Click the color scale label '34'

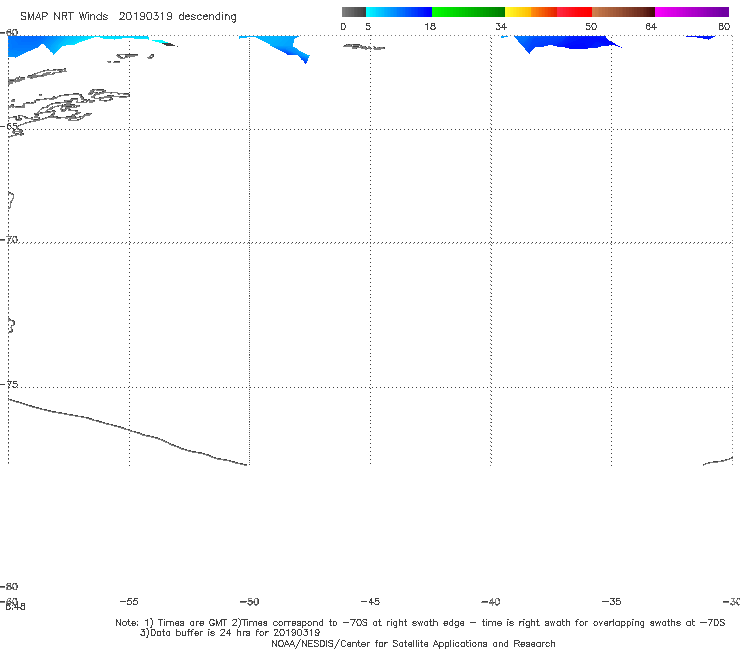point(501,26)
